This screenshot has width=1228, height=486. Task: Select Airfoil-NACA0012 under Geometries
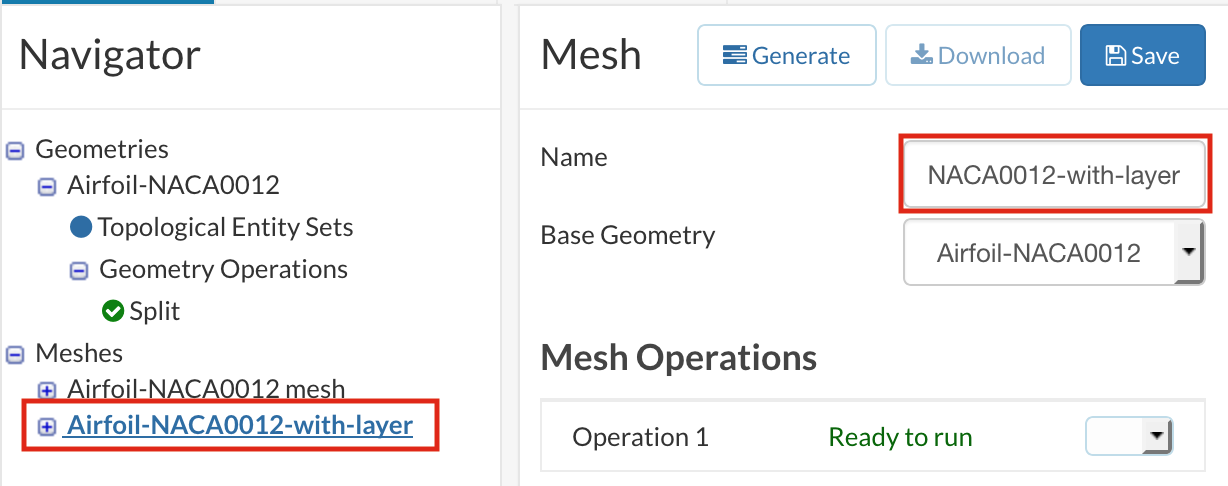click(x=173, y=186)
